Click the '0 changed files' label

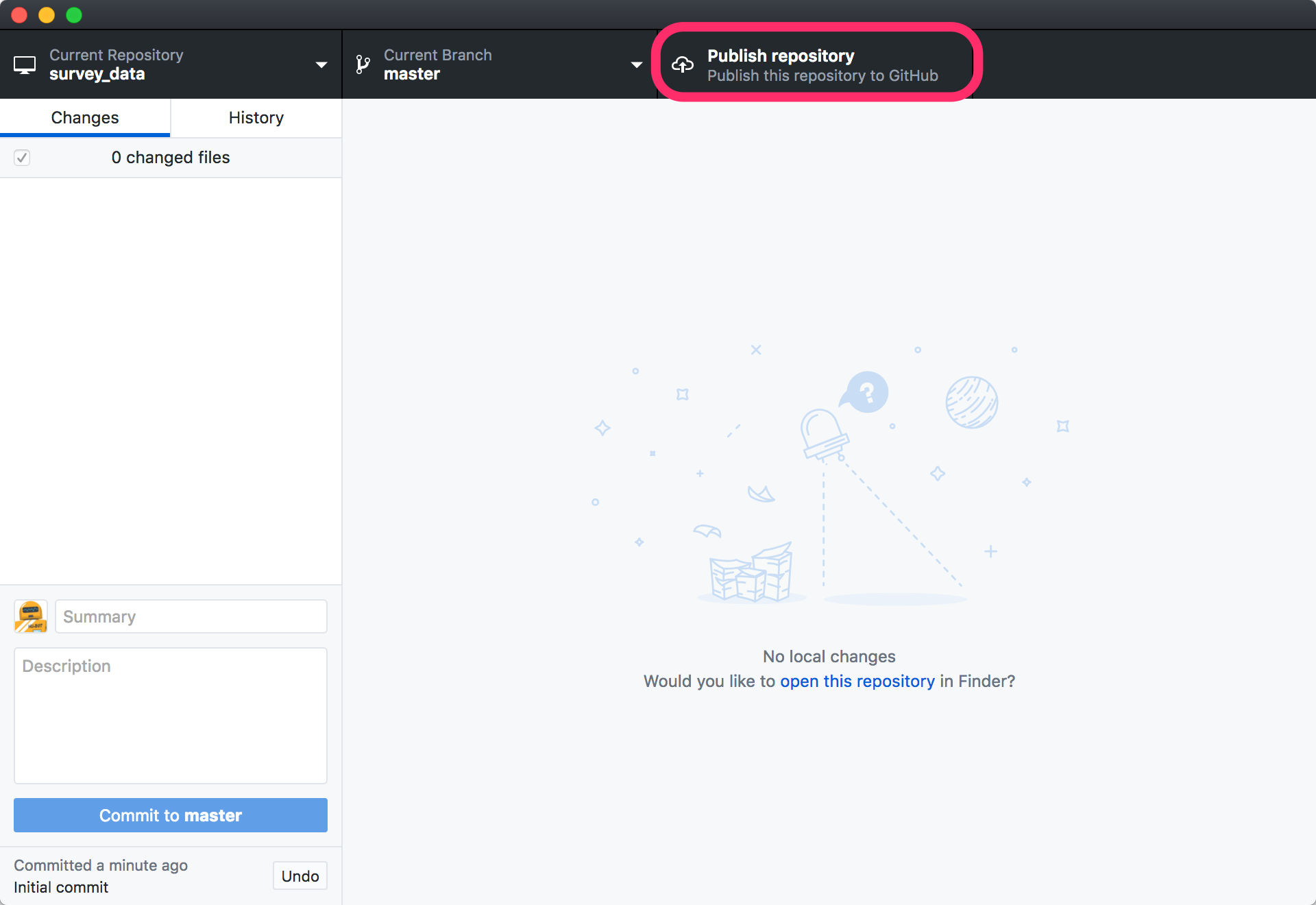(171, 158)
